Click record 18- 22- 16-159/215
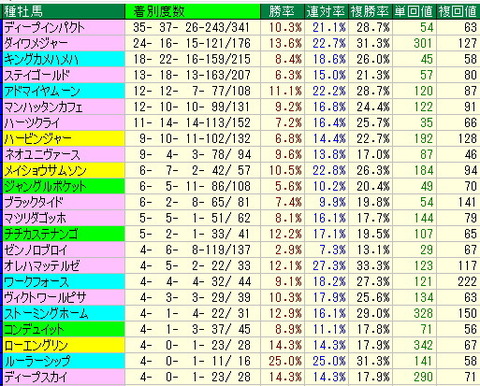480x386 pixels. click(192, 59)
